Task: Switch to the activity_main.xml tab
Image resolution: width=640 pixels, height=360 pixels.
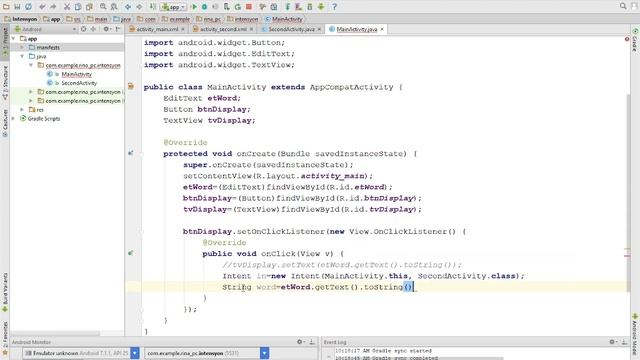Action: point(157,29)
